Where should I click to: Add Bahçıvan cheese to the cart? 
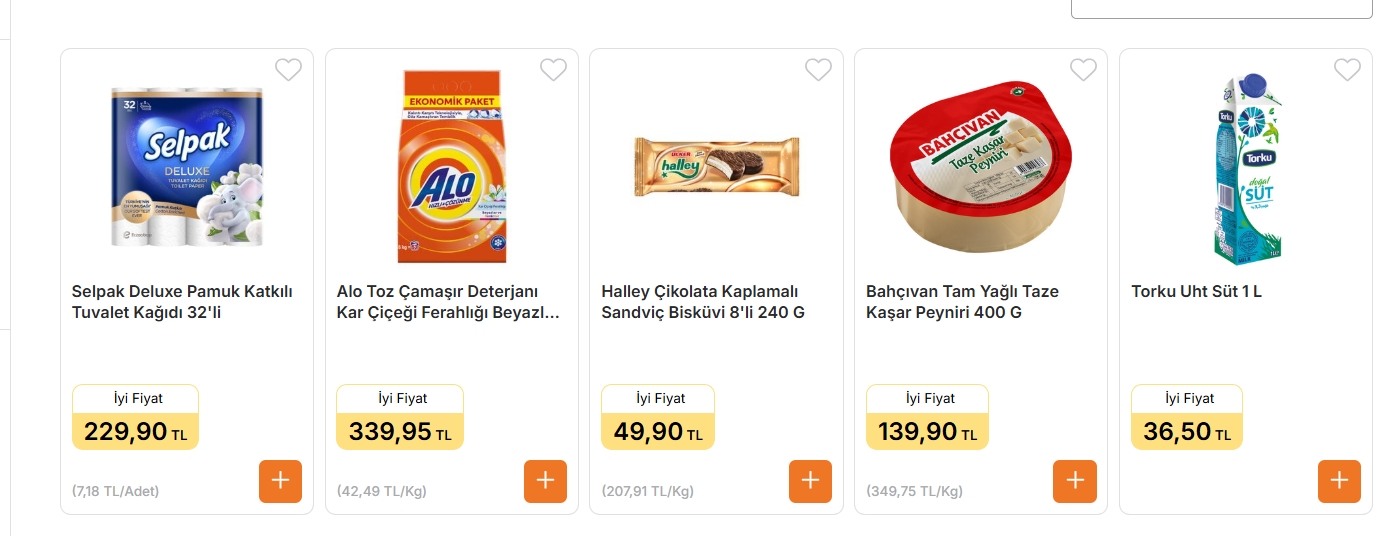click(x=1074, y=481)
